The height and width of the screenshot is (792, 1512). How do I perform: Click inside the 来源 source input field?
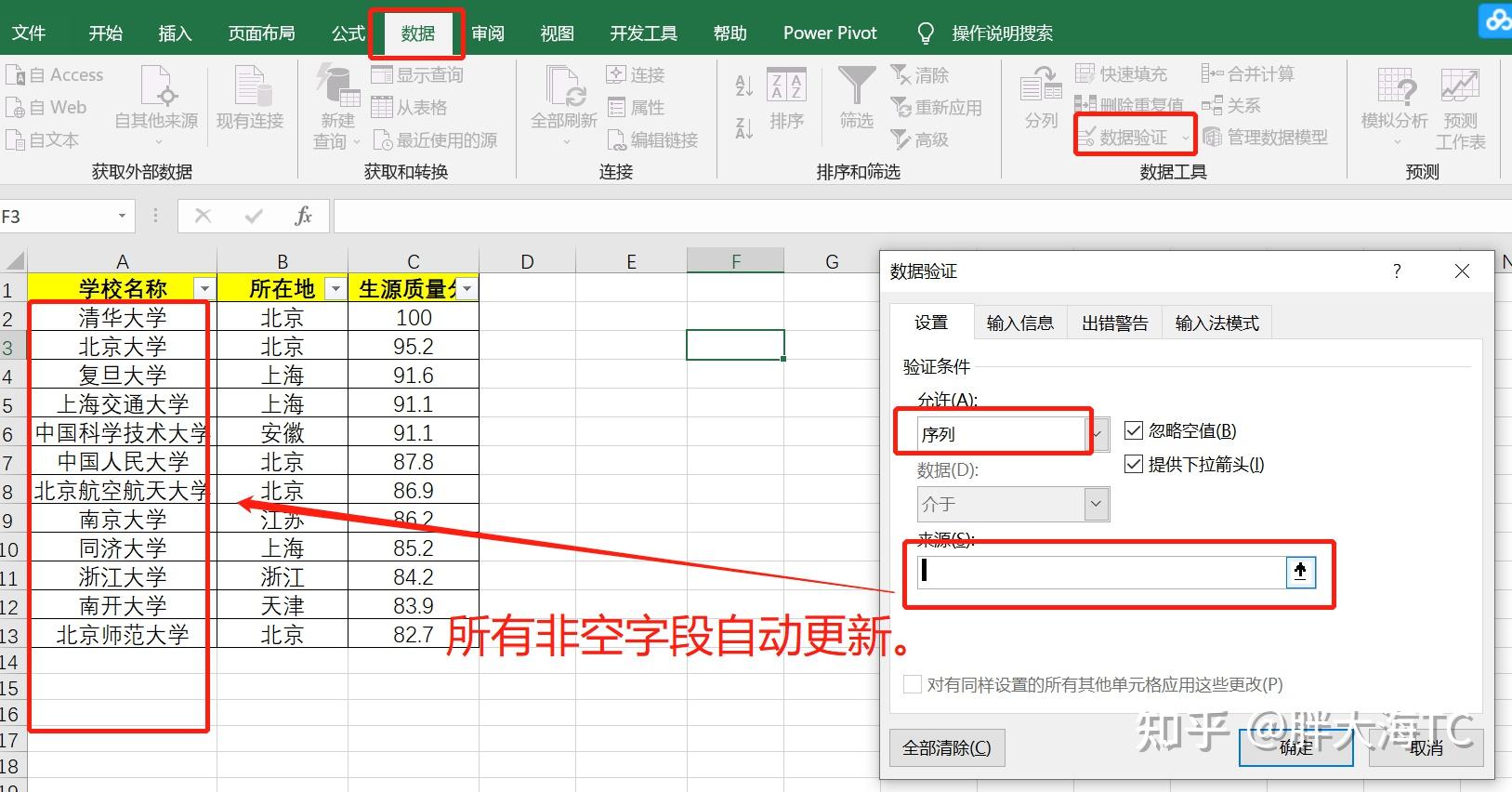click(1102, 572)
